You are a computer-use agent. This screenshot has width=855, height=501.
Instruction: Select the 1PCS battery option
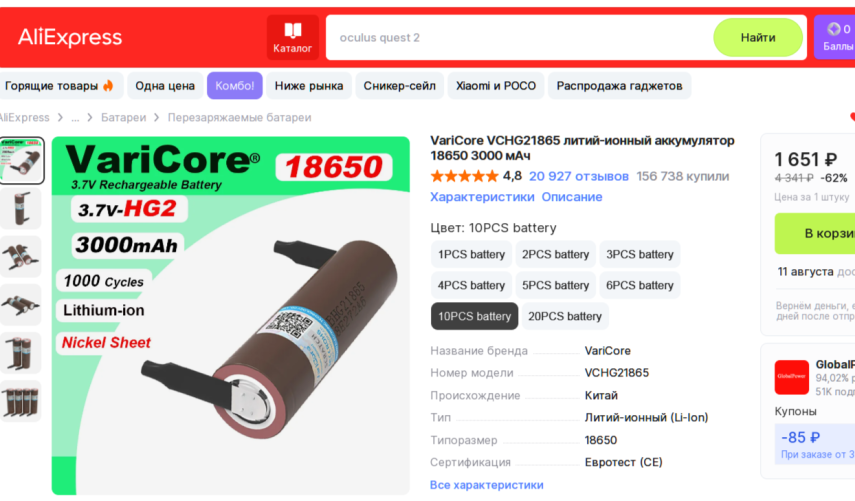[x=471, y=254]
